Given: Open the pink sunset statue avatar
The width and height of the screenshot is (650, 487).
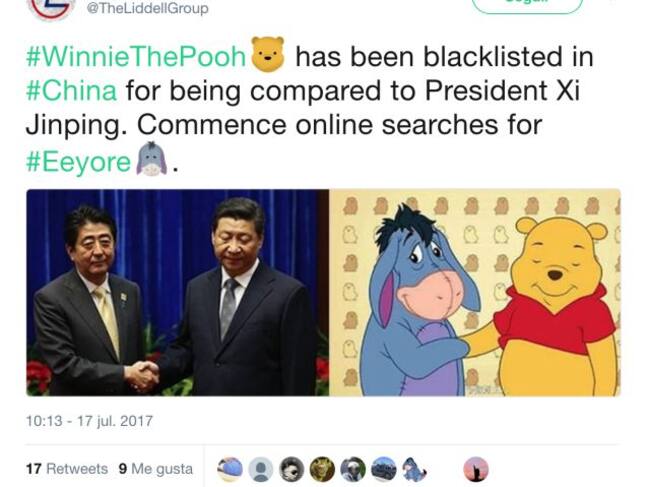Looking at the screenshot, I should pyautogui.click(x=476, y=469).
